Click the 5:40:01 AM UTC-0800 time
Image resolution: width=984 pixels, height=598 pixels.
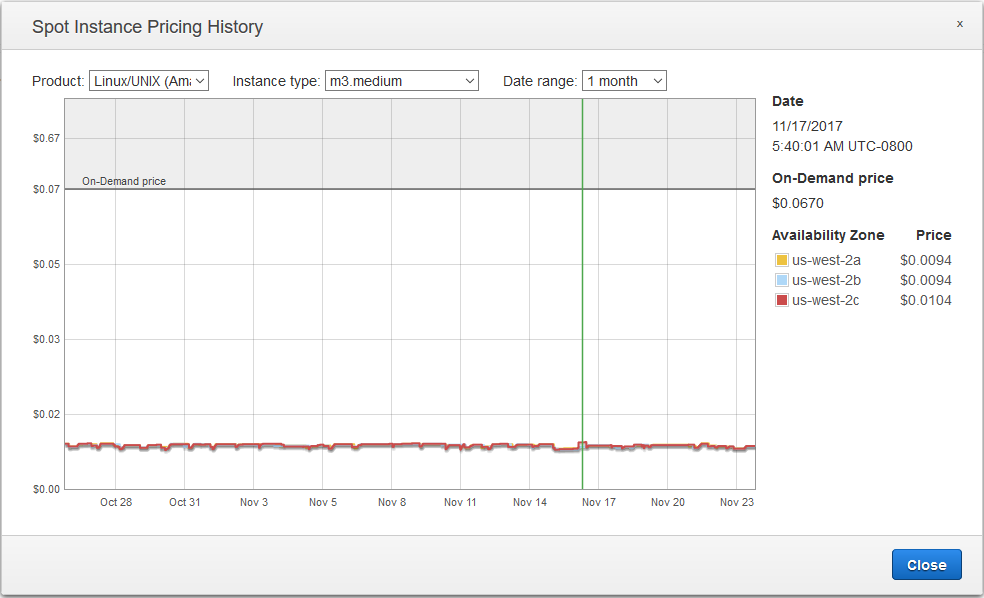[842, 146]
